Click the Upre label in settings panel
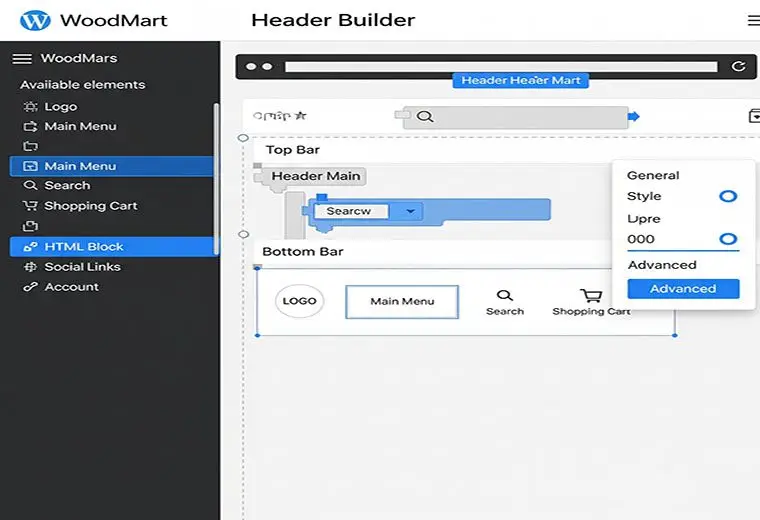Screen dimensions: 760x520 [644, 219]
